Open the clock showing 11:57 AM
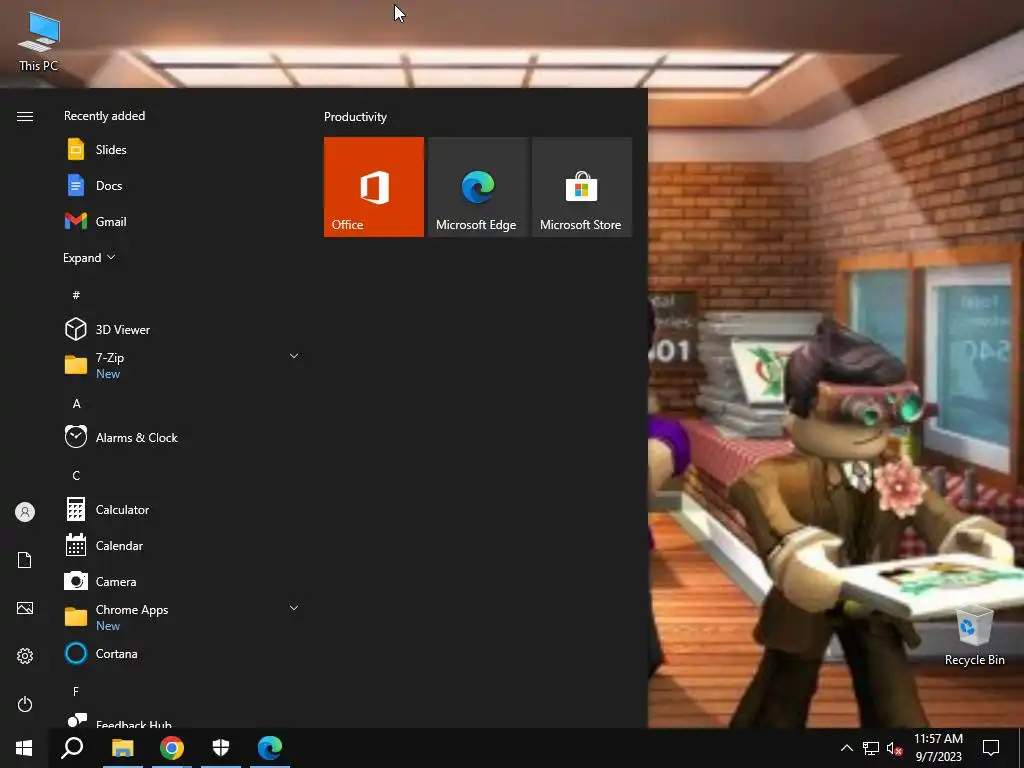Screen dimensions: 1024x768 pyautogui.click(x=938, y=748)
